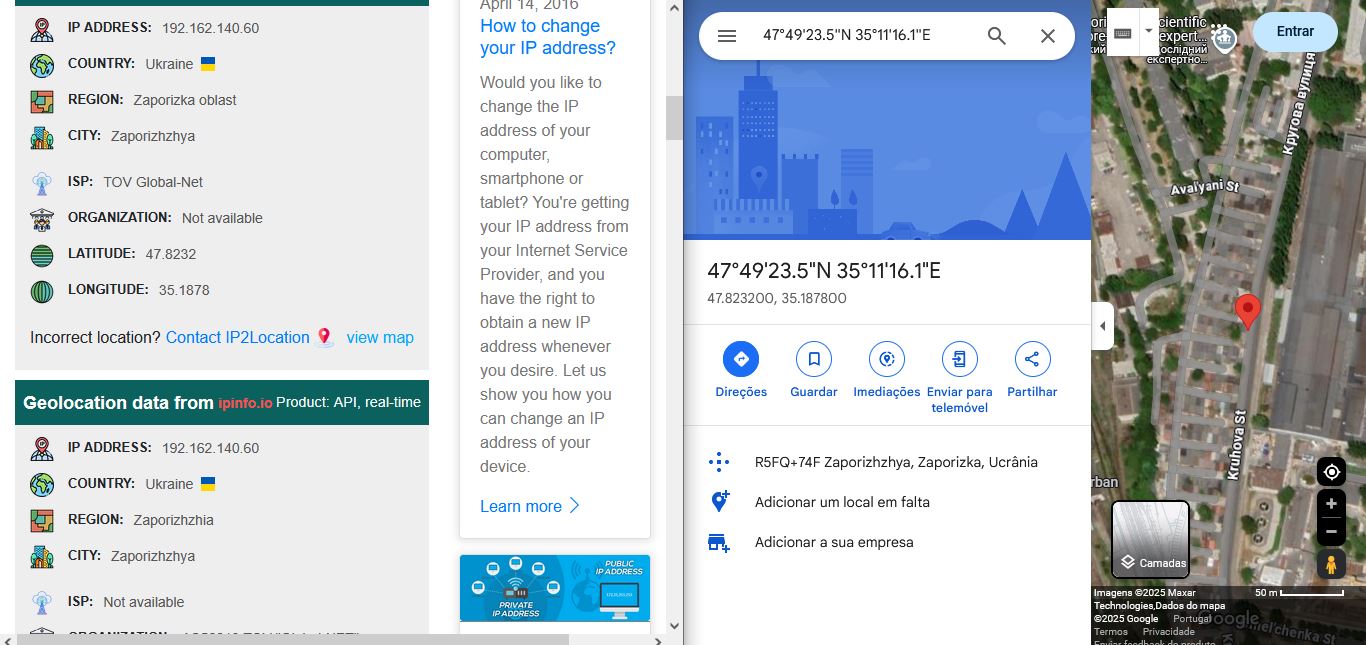The width and height of the screenshot is (1366, 645).
Task: Expand input tools dropdown arrow
Action: 1148,32
